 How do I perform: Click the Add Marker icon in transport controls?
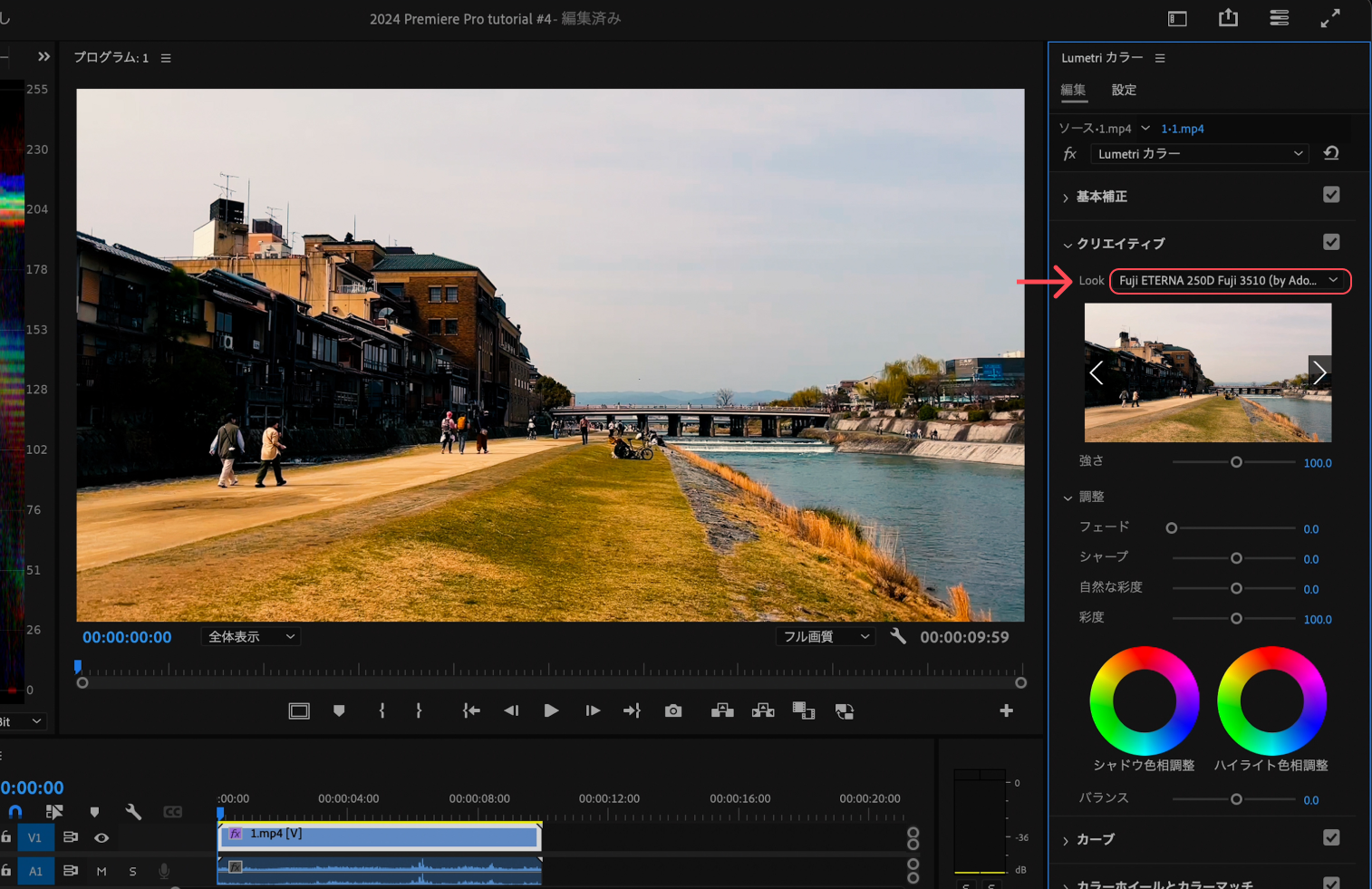(339, 711)
